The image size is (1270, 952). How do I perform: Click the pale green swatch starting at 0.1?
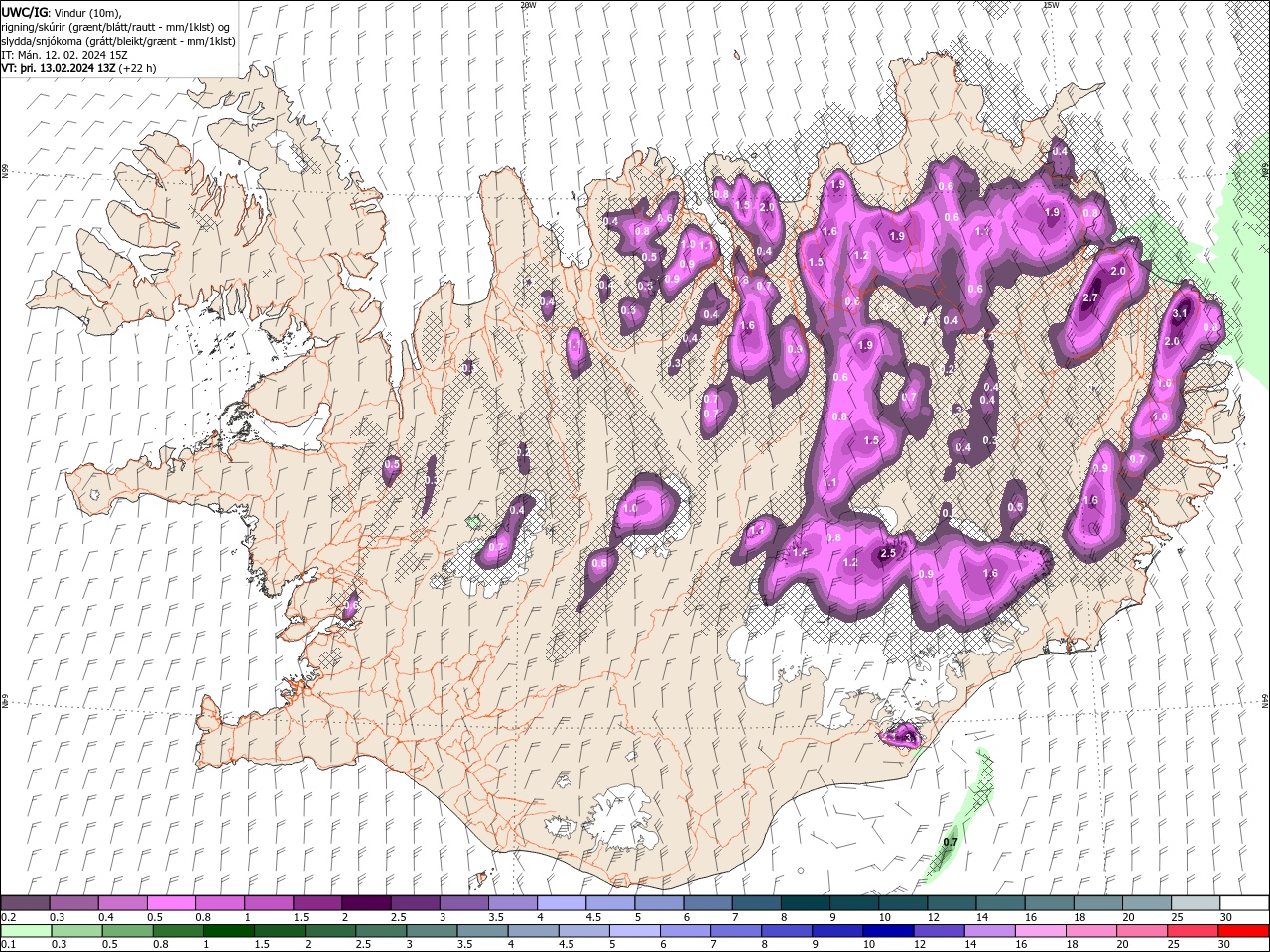click(x=25, y=931)
